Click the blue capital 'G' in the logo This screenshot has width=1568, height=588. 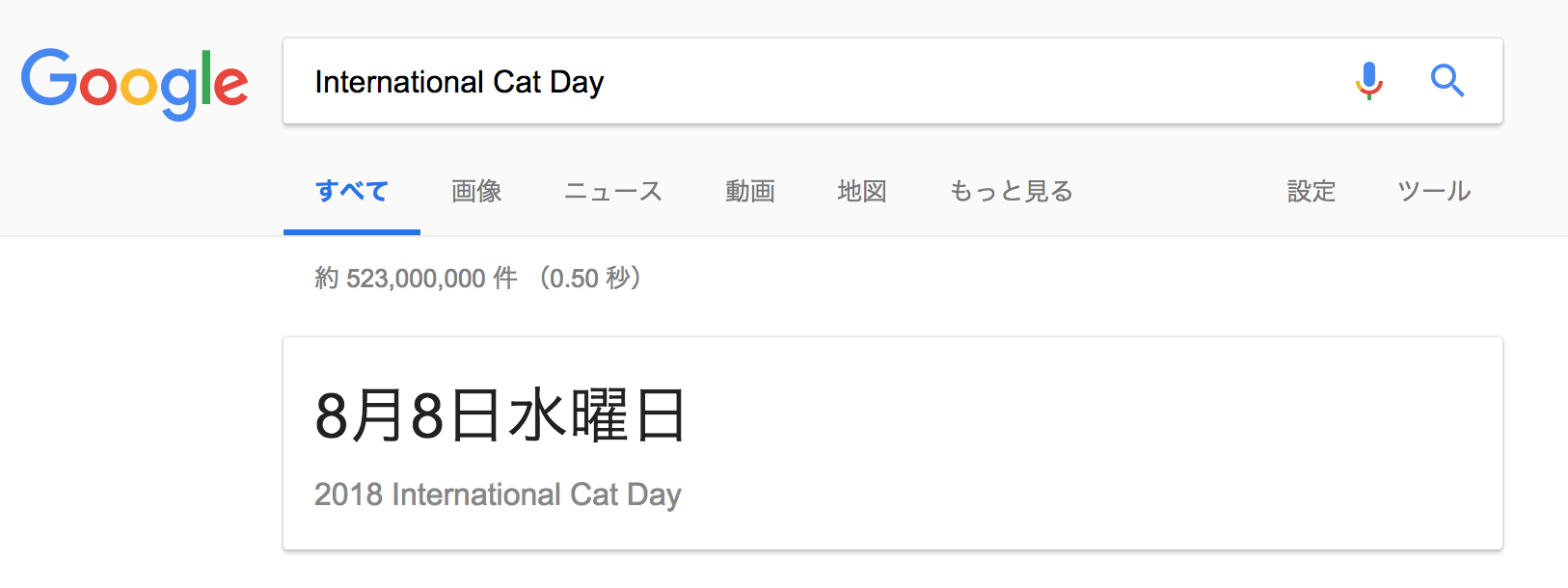point(49,77)
